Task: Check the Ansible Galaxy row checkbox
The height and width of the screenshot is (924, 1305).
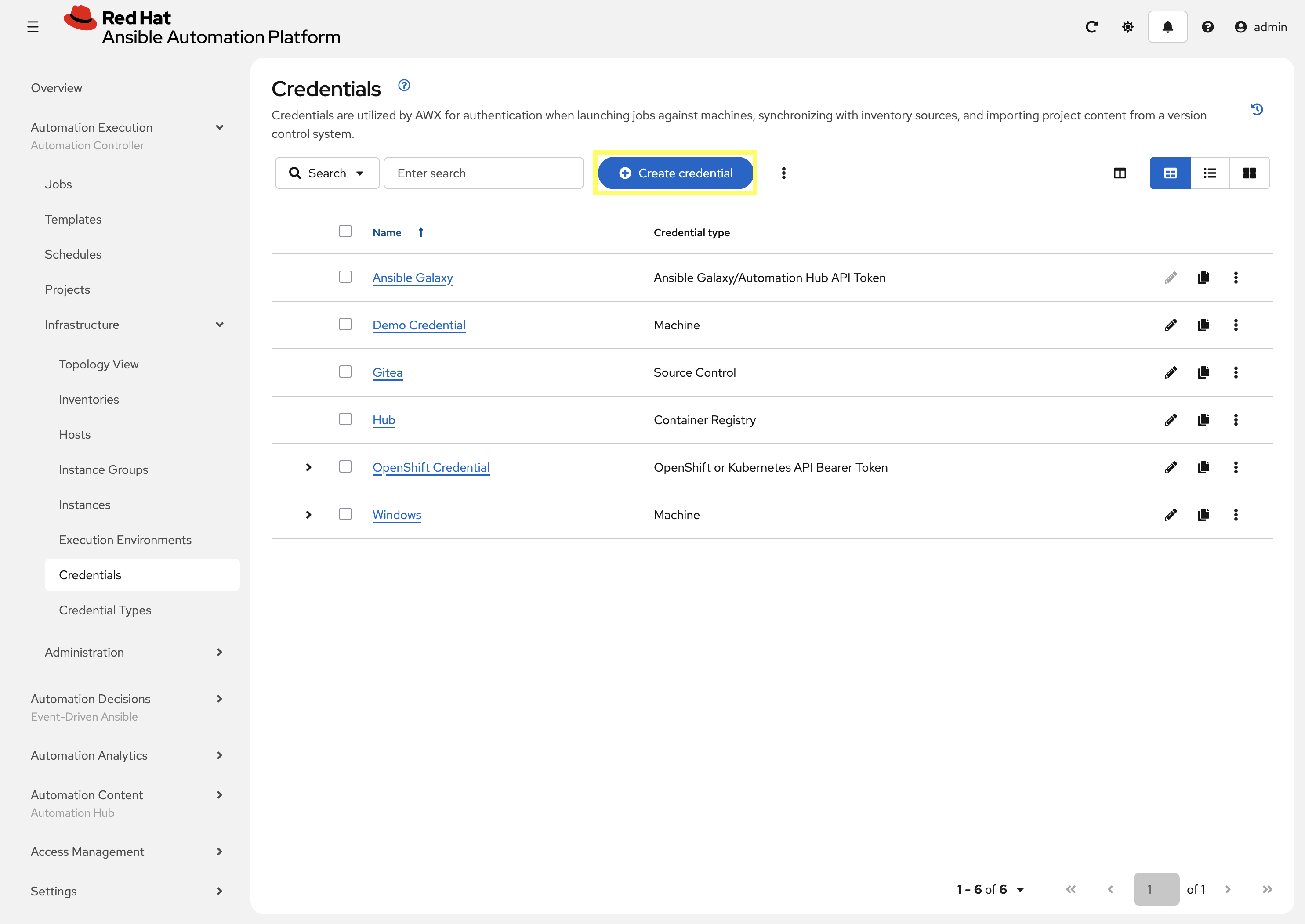Action: (x=345, y=277)
